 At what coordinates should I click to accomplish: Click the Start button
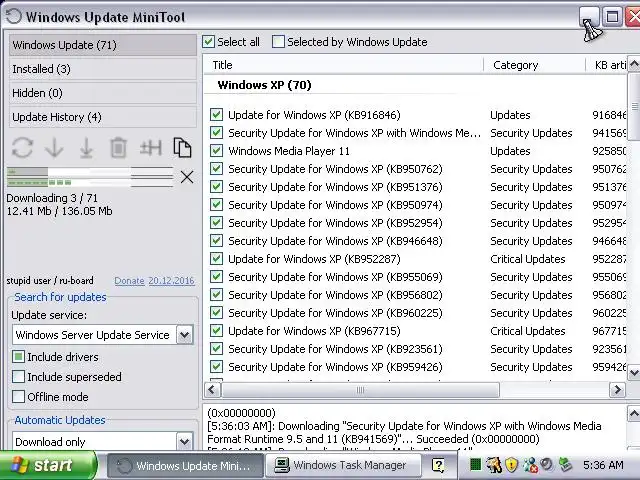pyautogui.click(x=48, y=465)
